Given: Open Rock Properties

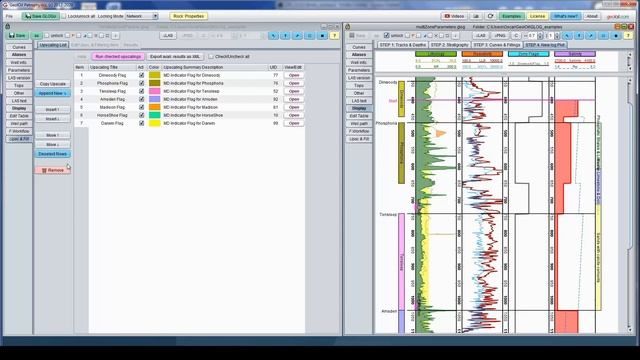Looking at the screenshot, I should 189,16.
